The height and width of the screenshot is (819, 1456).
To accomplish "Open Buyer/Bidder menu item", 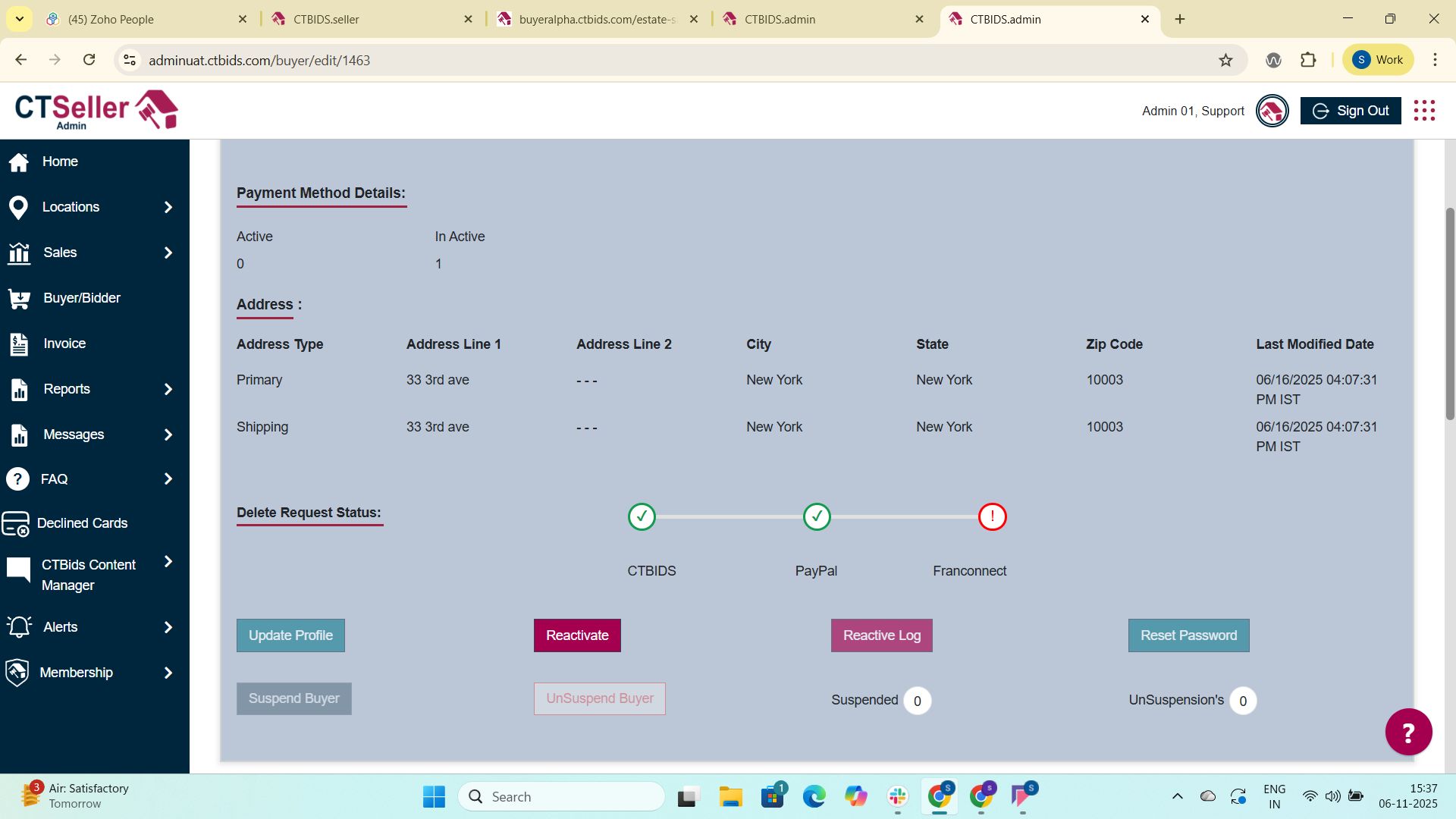I will coord(82,298).
